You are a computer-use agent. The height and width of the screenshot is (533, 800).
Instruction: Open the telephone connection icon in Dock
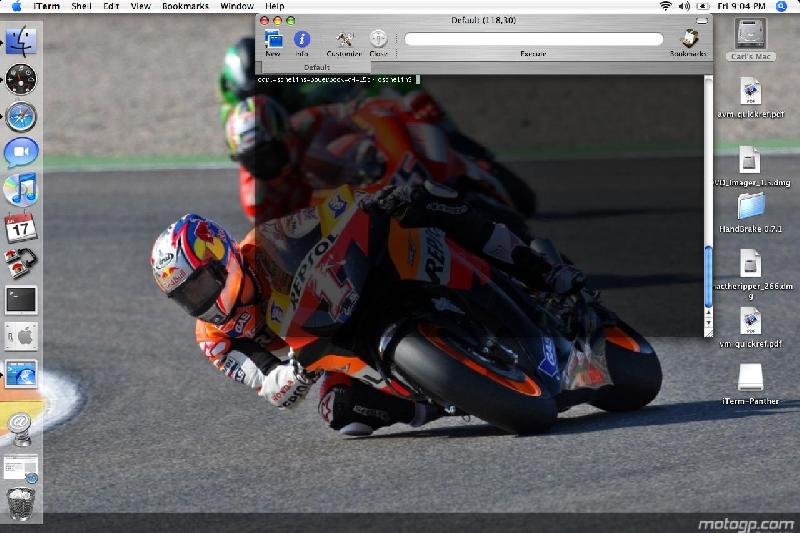(21, 263)
